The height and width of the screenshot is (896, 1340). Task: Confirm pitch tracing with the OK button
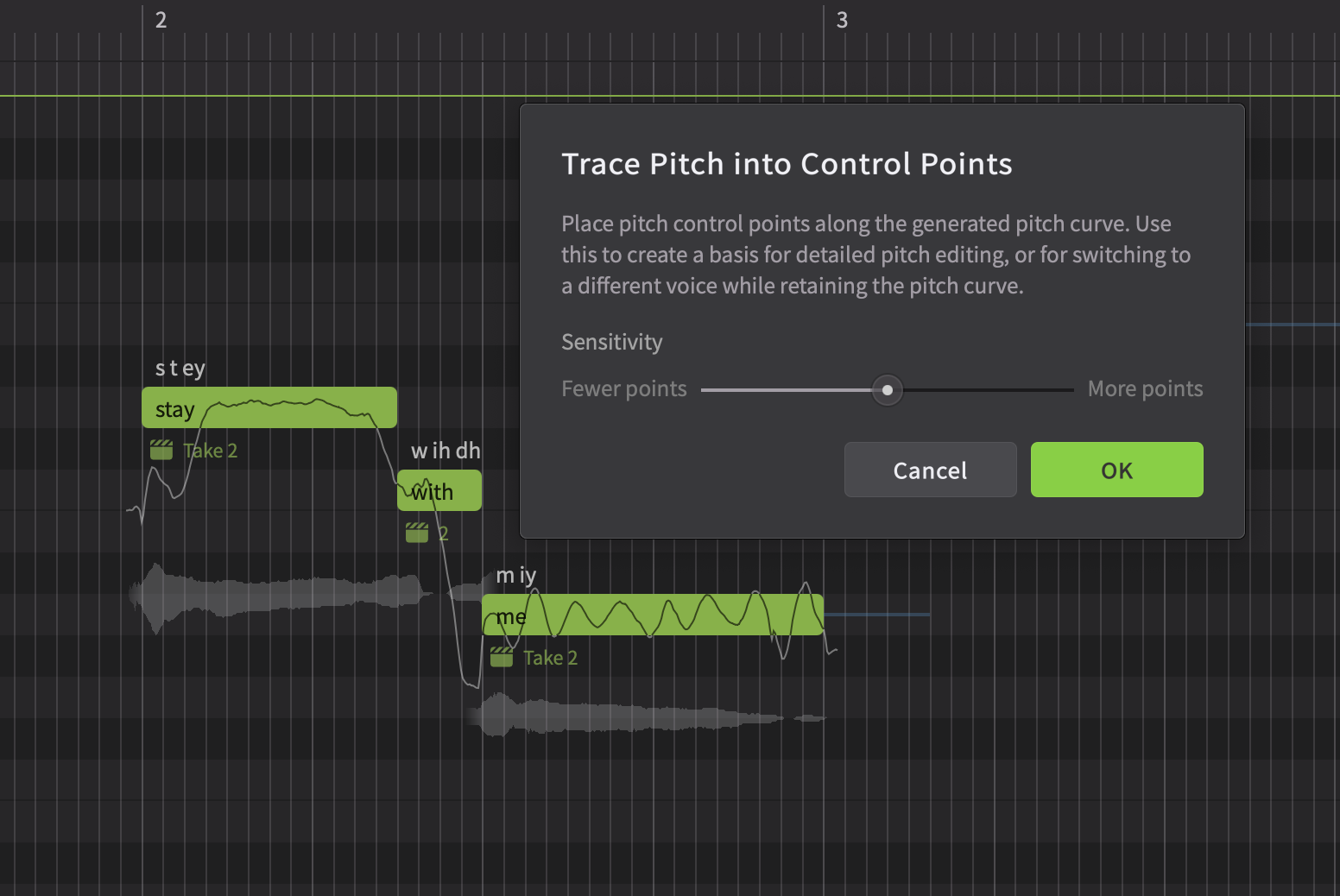coord(1116,470)
